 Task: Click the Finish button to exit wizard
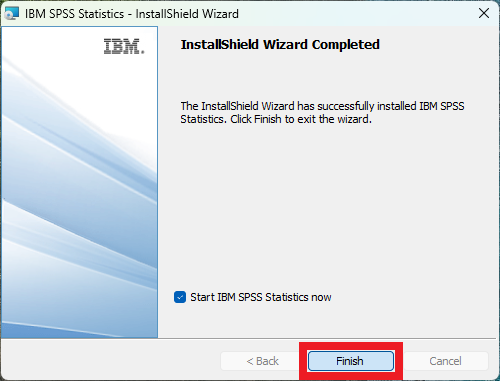(x=350, y=361)
